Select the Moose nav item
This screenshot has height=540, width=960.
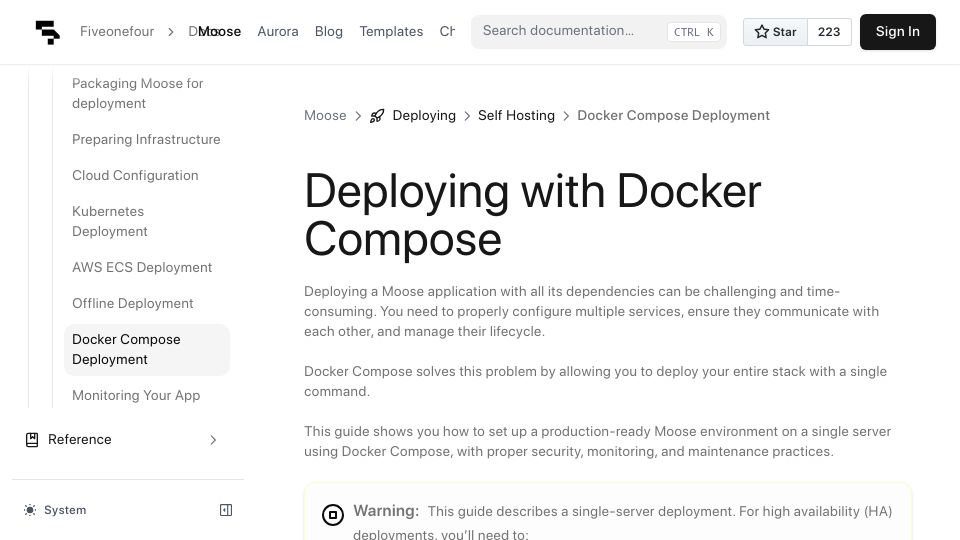click(x=220, y=32)
